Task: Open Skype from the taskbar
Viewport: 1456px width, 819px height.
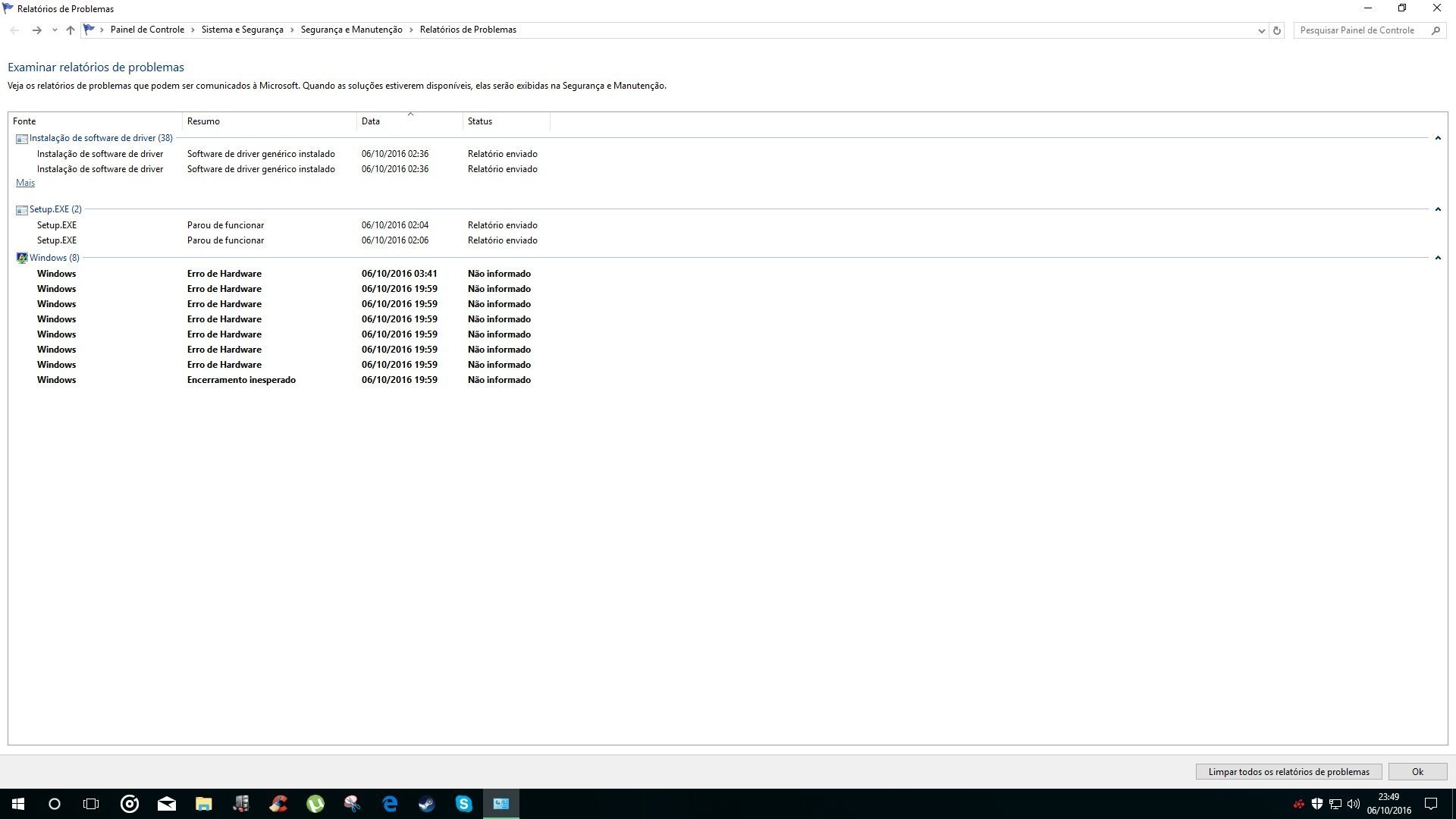Action: click(x=464, y=804)
